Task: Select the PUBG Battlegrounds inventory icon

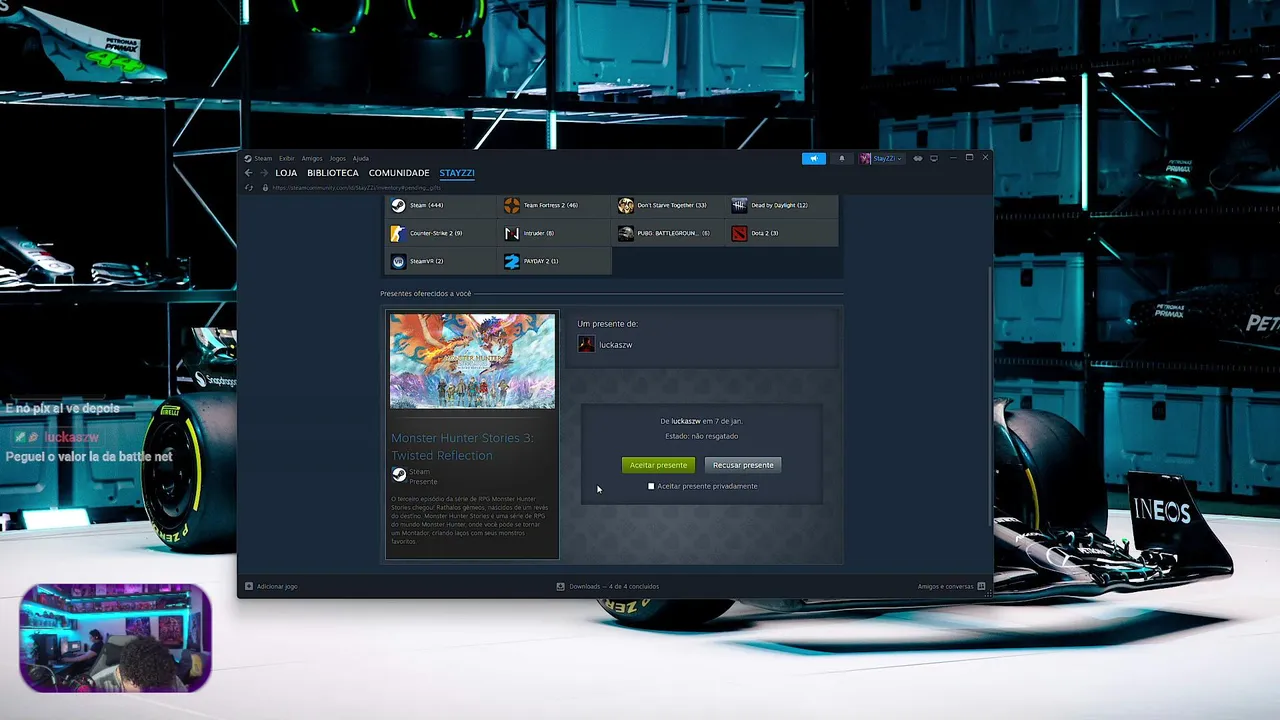Action: [626, 233]
